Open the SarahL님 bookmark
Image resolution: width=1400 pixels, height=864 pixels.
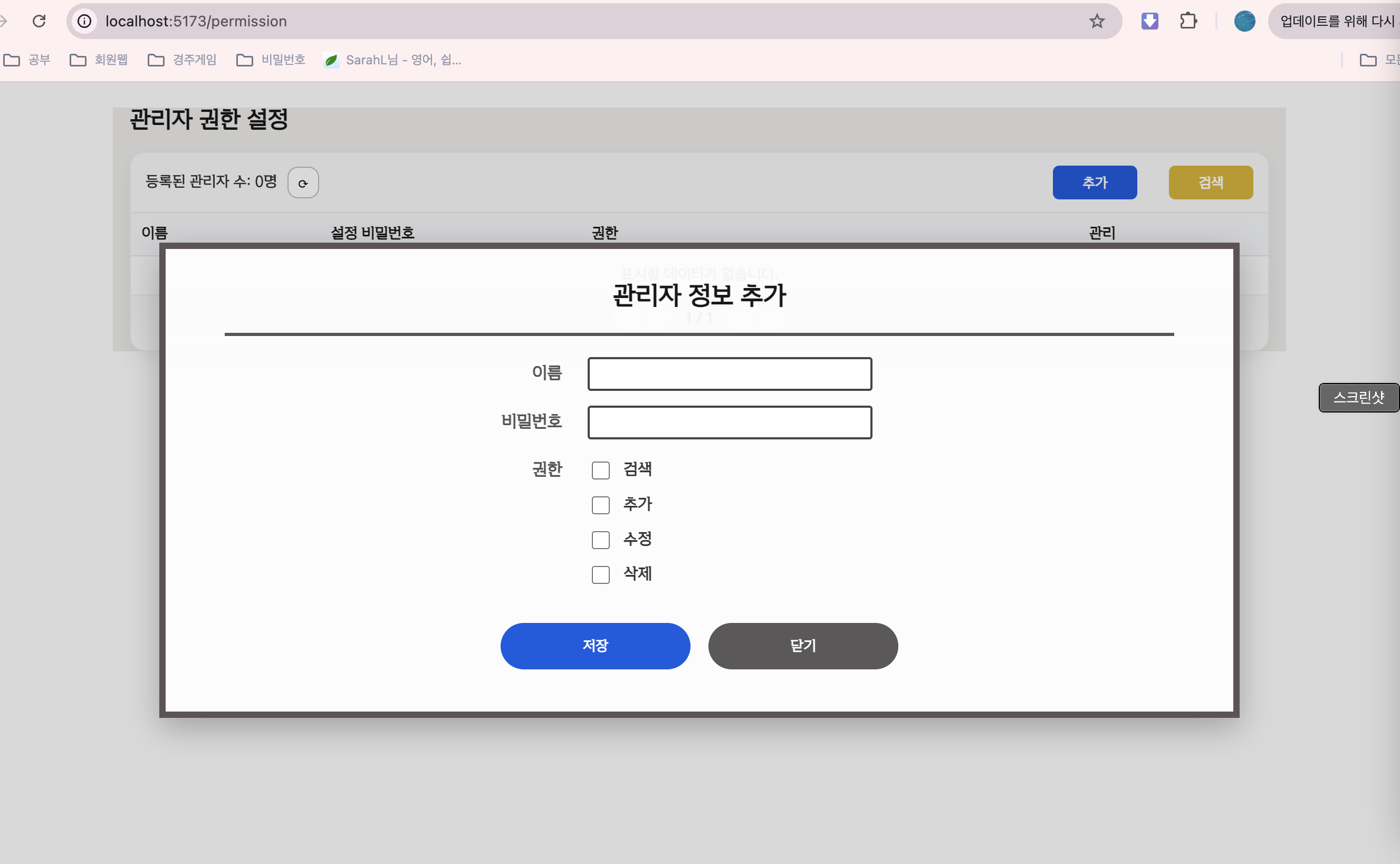pyautogui.click(x=393, y=60)
